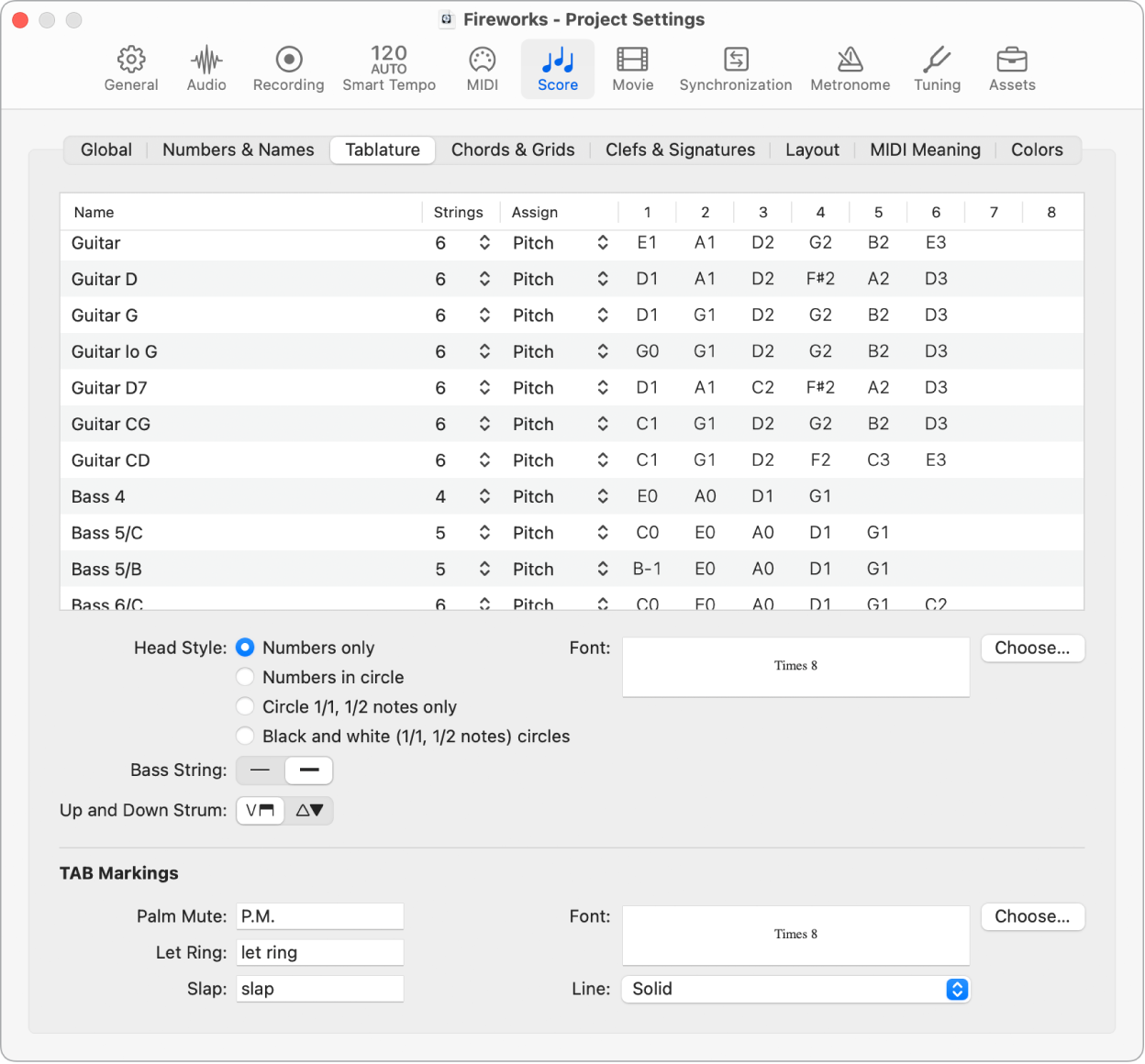Switch to the Chords & Grids tab
The image size is (1145, 1064).
point(513,150)
